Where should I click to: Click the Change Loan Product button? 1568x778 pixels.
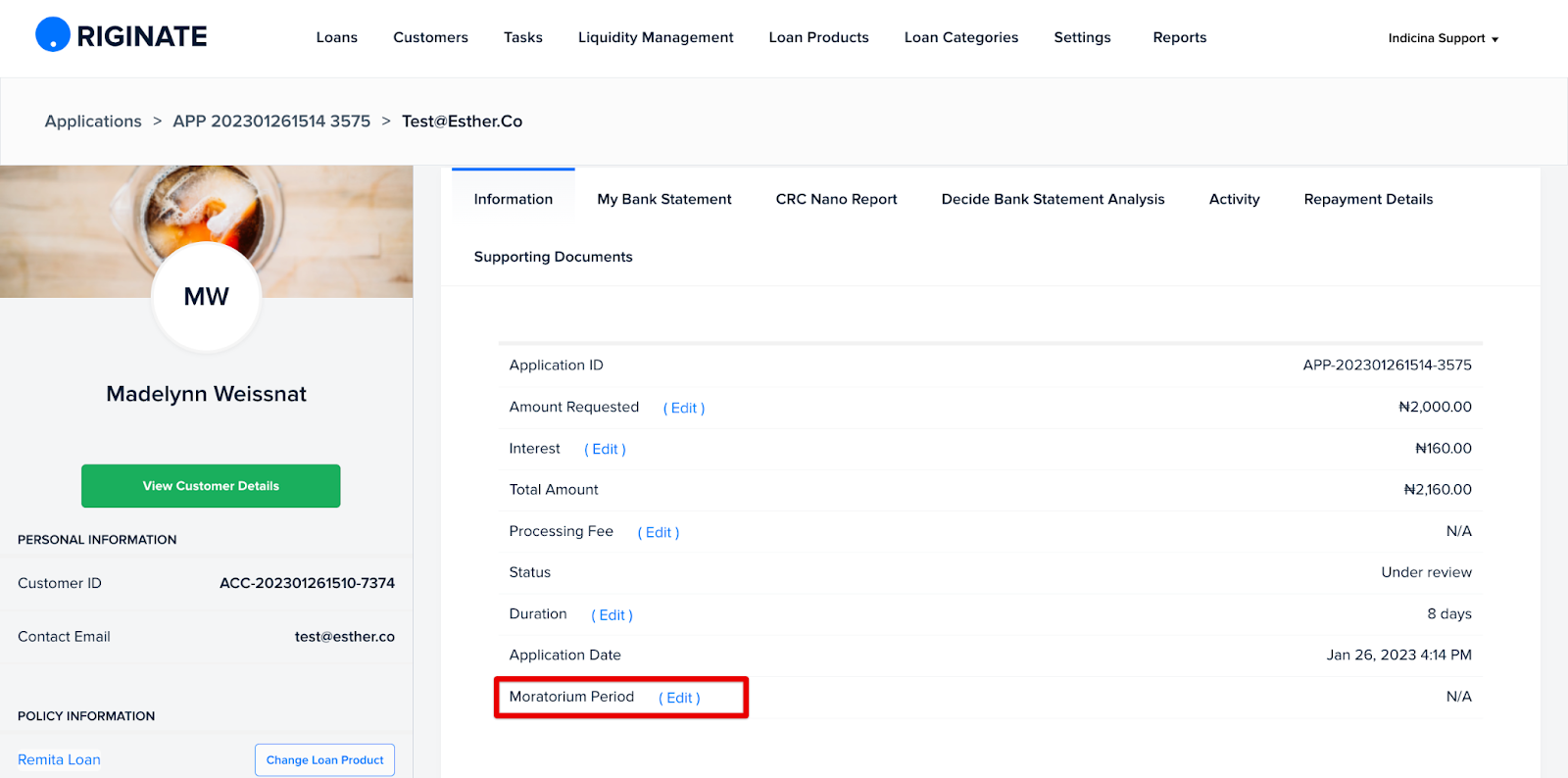tap(324, 760)
